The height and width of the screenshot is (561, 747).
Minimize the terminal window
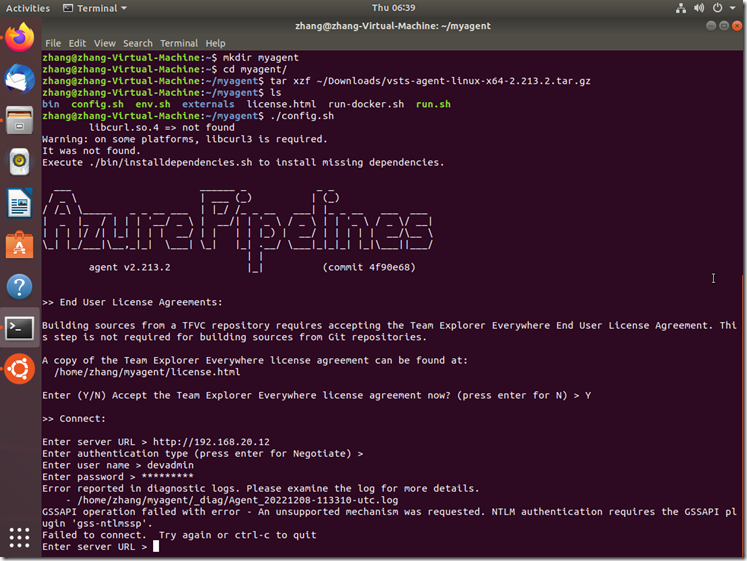click(711, 26)
